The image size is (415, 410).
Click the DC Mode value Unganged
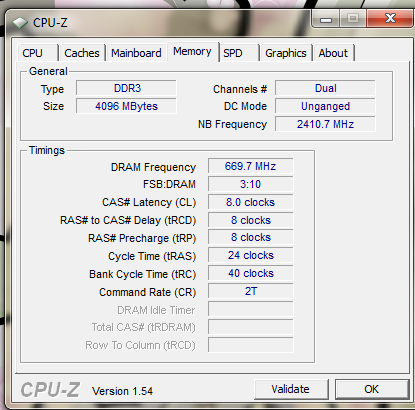point(325,106)
